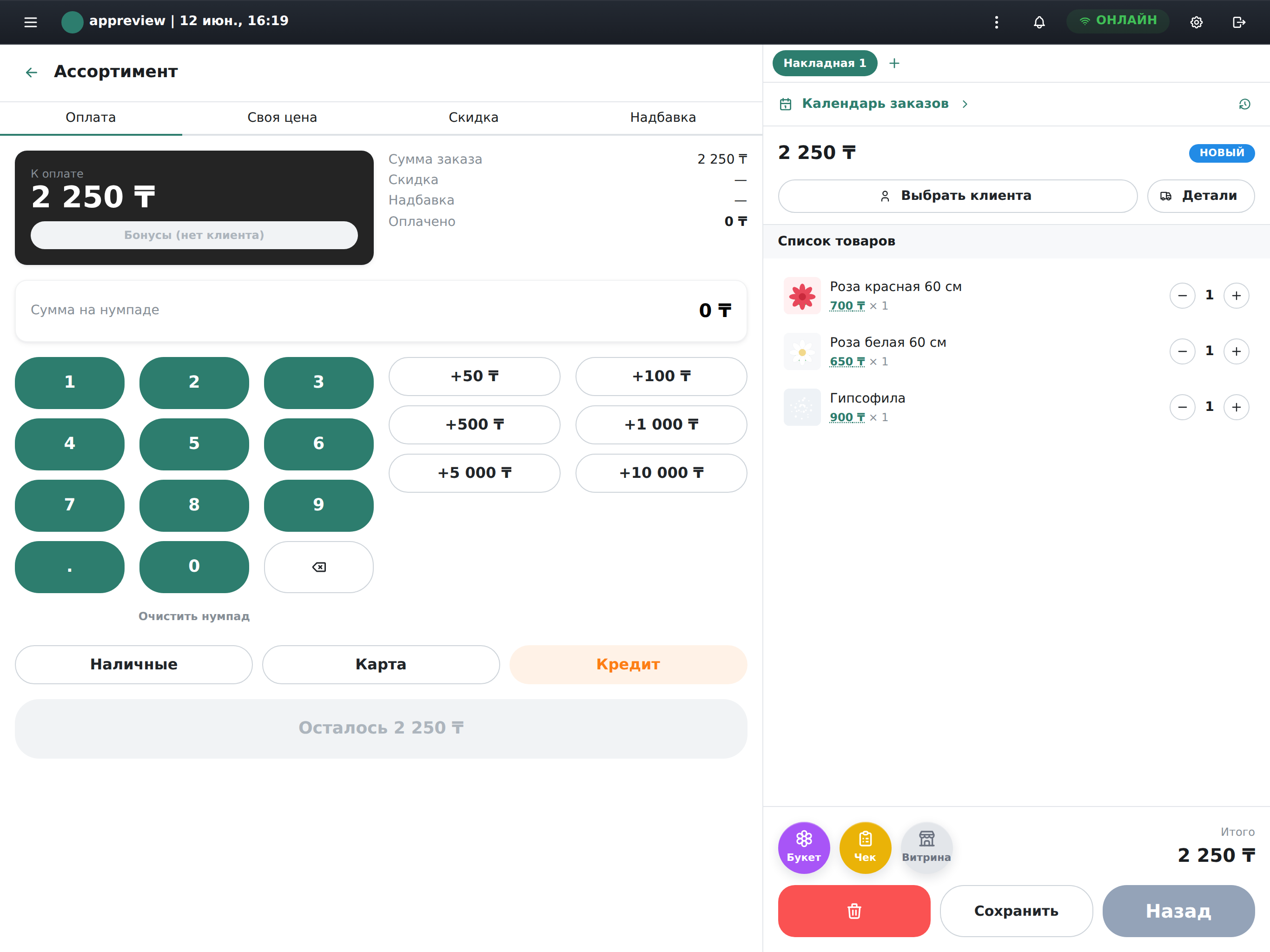Tap numpad digit 8

194,505
